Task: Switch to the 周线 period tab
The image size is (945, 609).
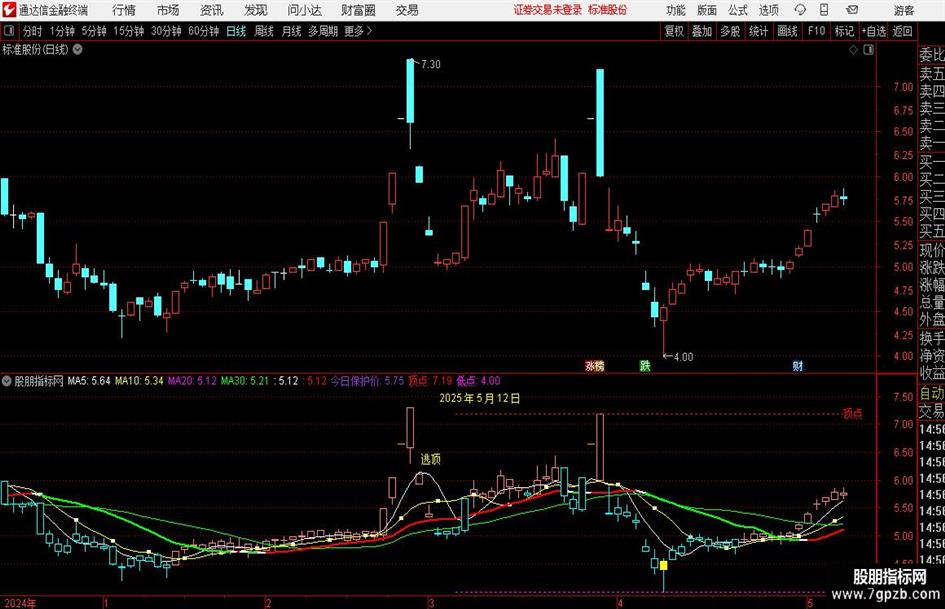Action: coord(263,31)
